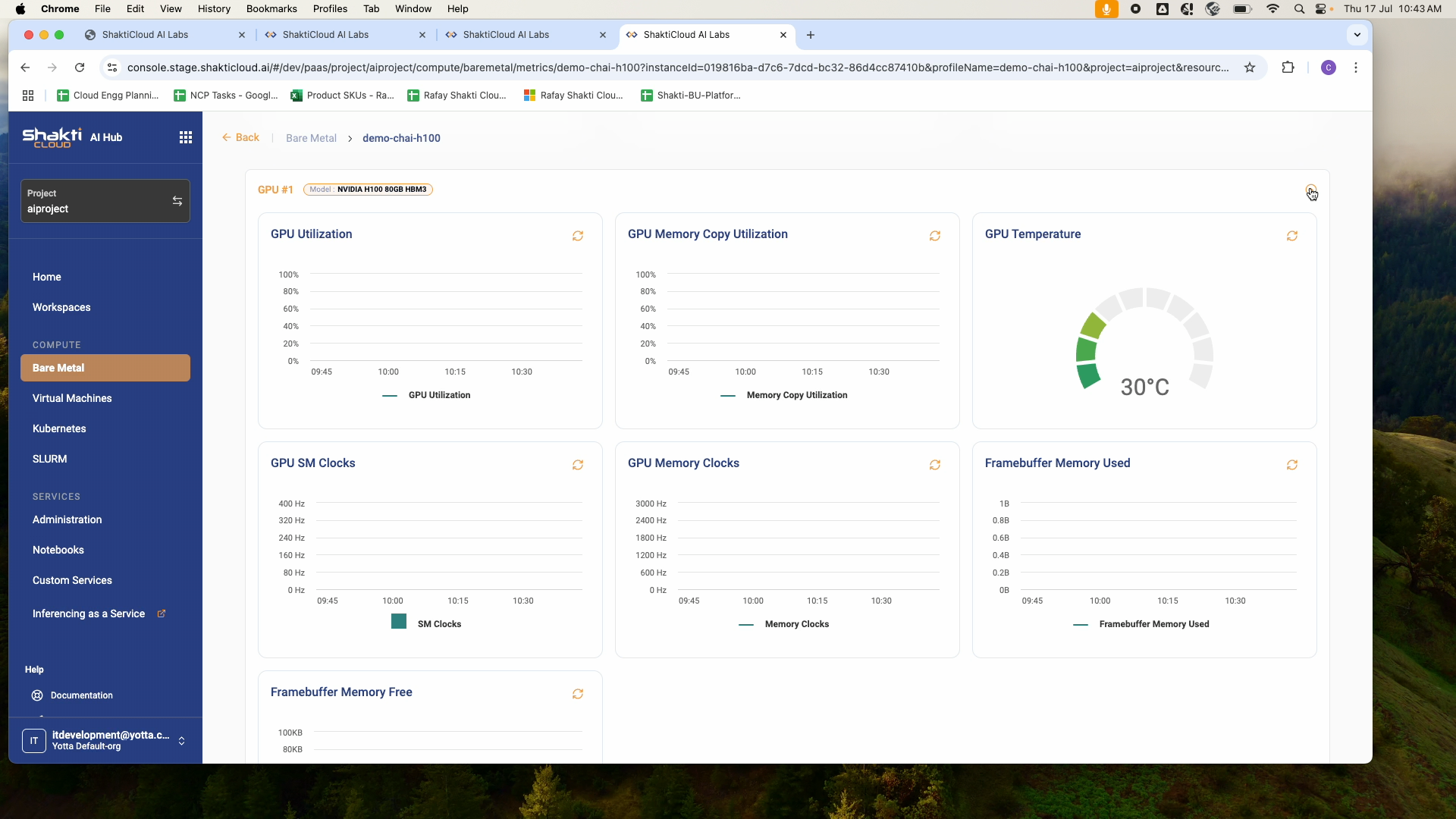
Task: Select Bare Metal in sidebar
Action: tap(105, 368)
